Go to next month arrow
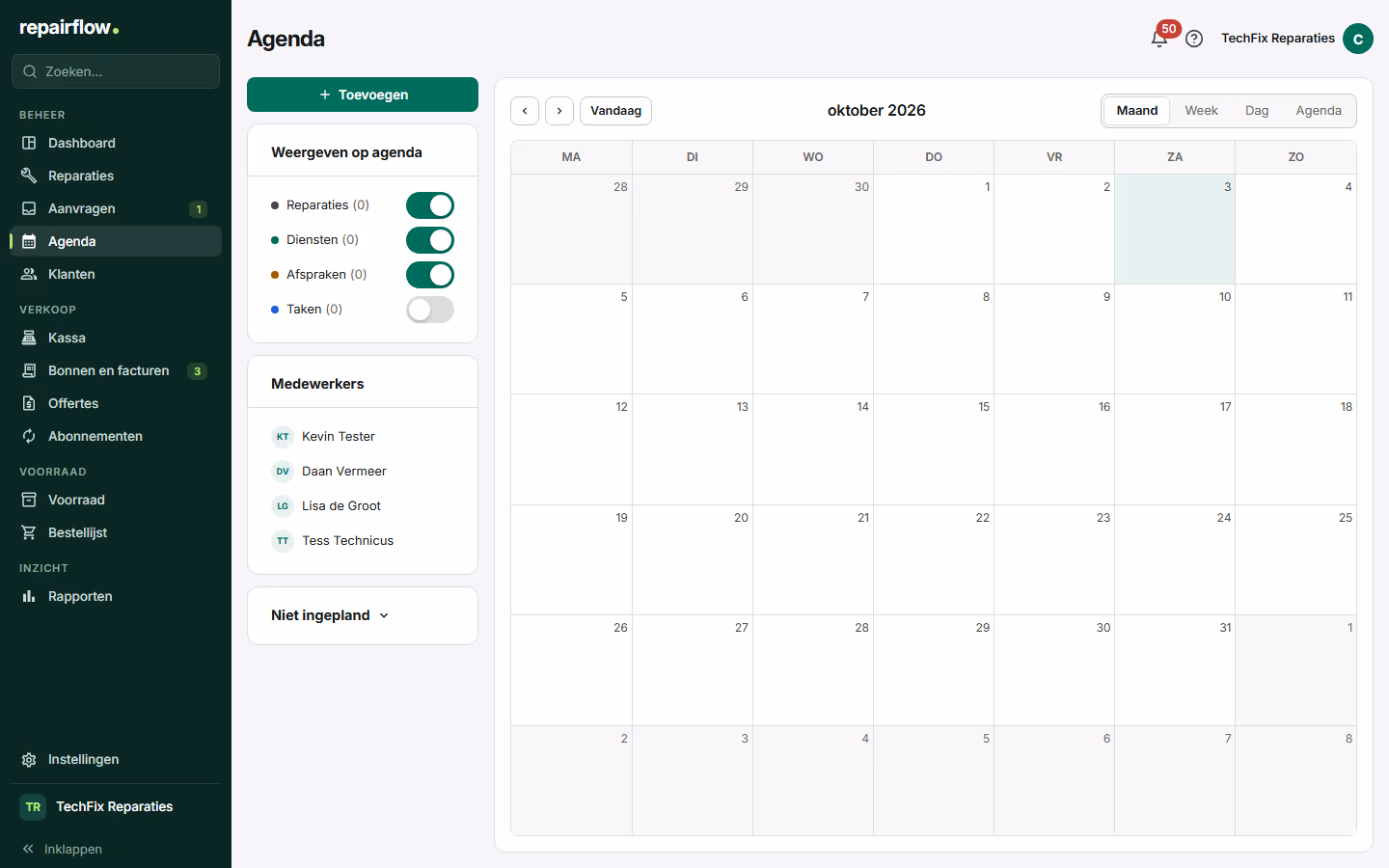 click(x=559, y=111)
